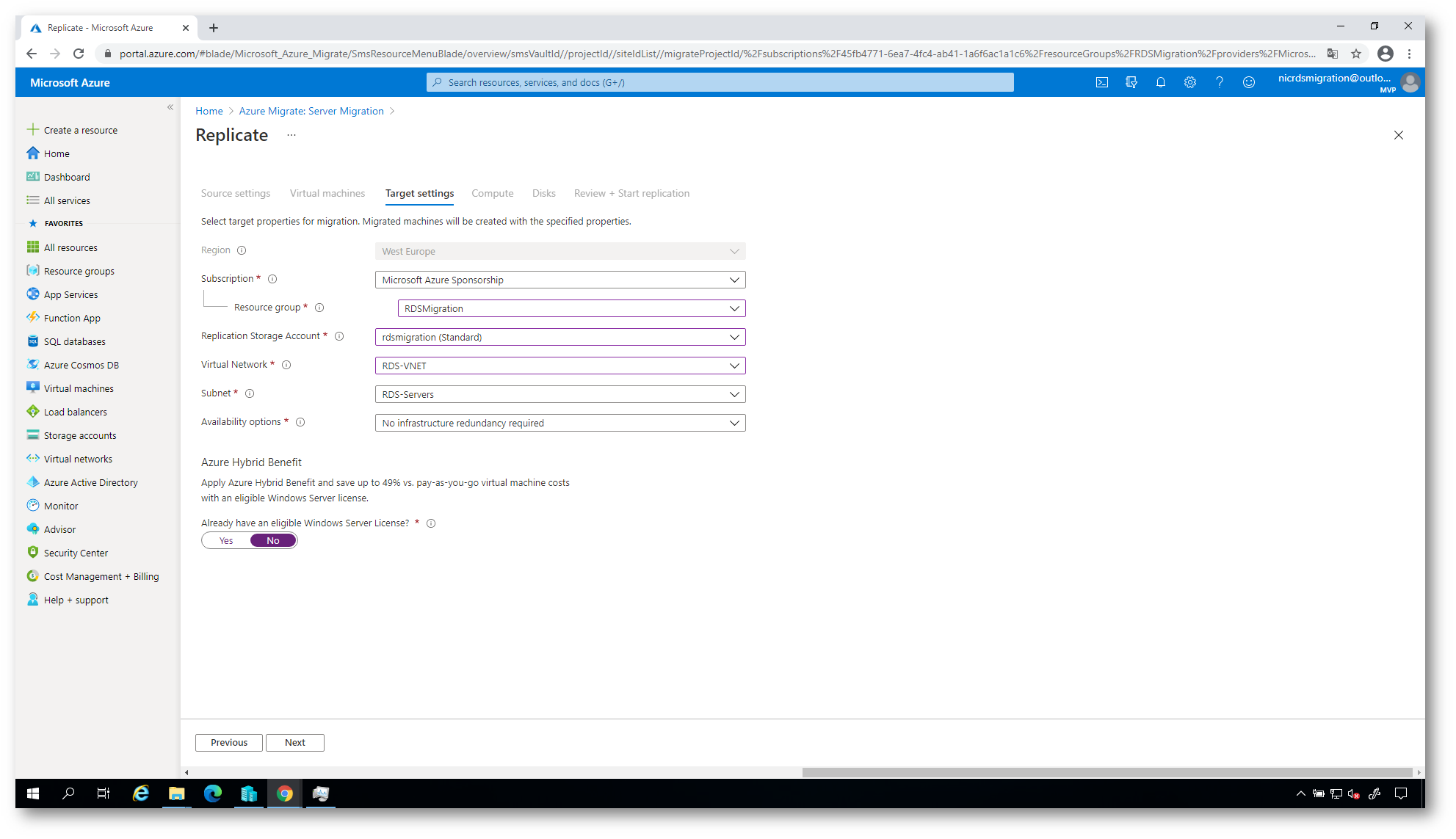Open portal Settings gear
The height and width of the screenshot is (839, 1456).
(1189, 82)
